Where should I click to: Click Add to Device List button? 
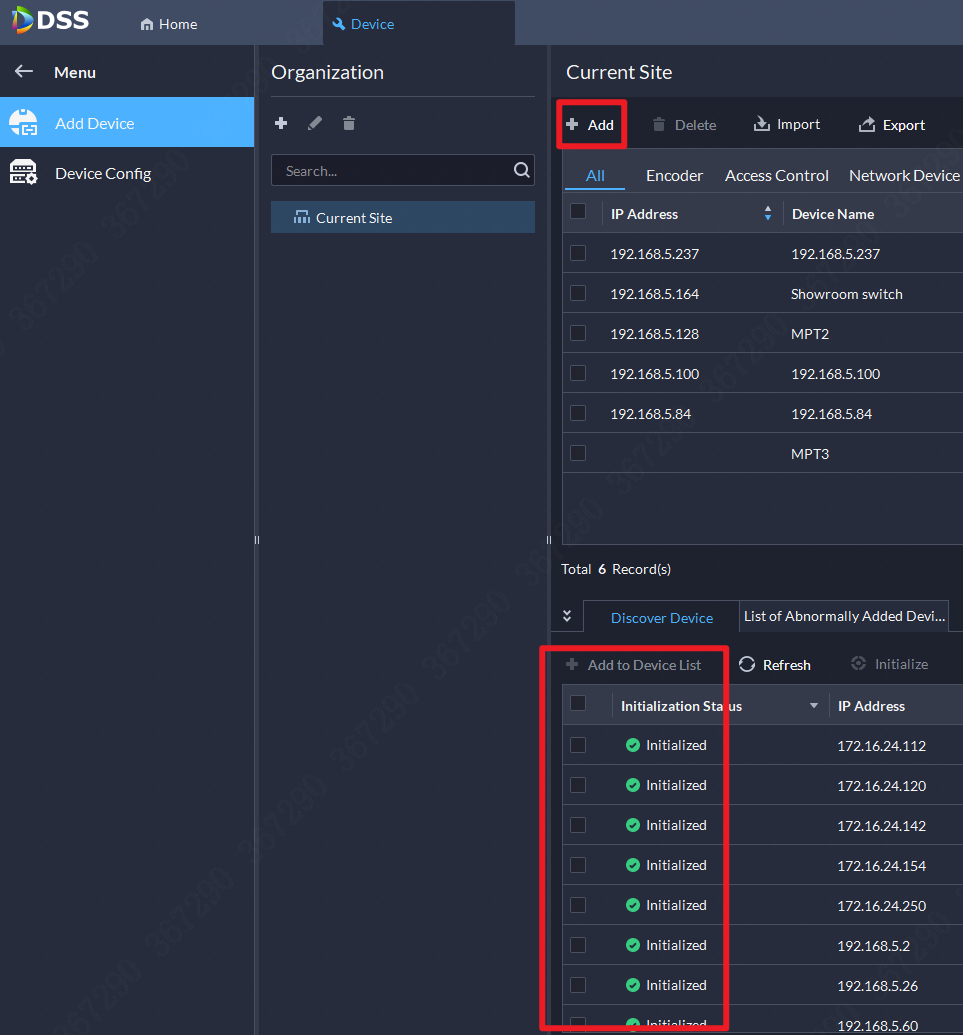tap(634, 665)
